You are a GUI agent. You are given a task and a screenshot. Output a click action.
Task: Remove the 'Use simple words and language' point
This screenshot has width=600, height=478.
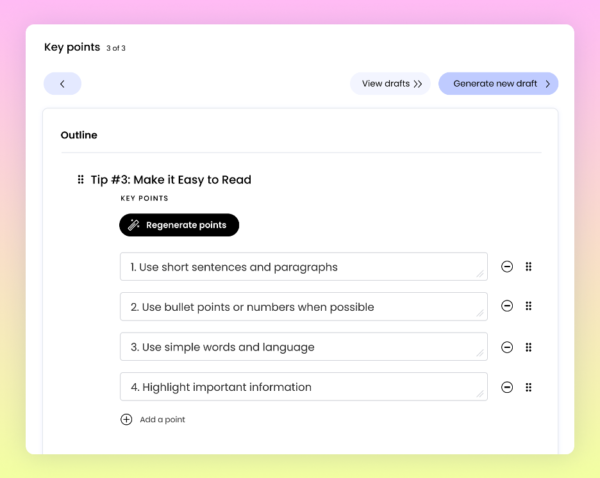click(507, 347)
